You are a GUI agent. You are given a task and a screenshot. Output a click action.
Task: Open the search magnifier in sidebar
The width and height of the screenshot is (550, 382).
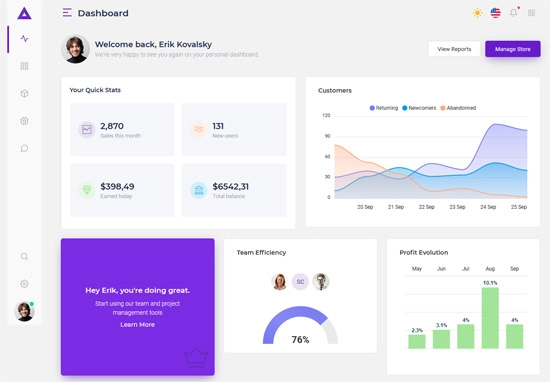point(24,256)
